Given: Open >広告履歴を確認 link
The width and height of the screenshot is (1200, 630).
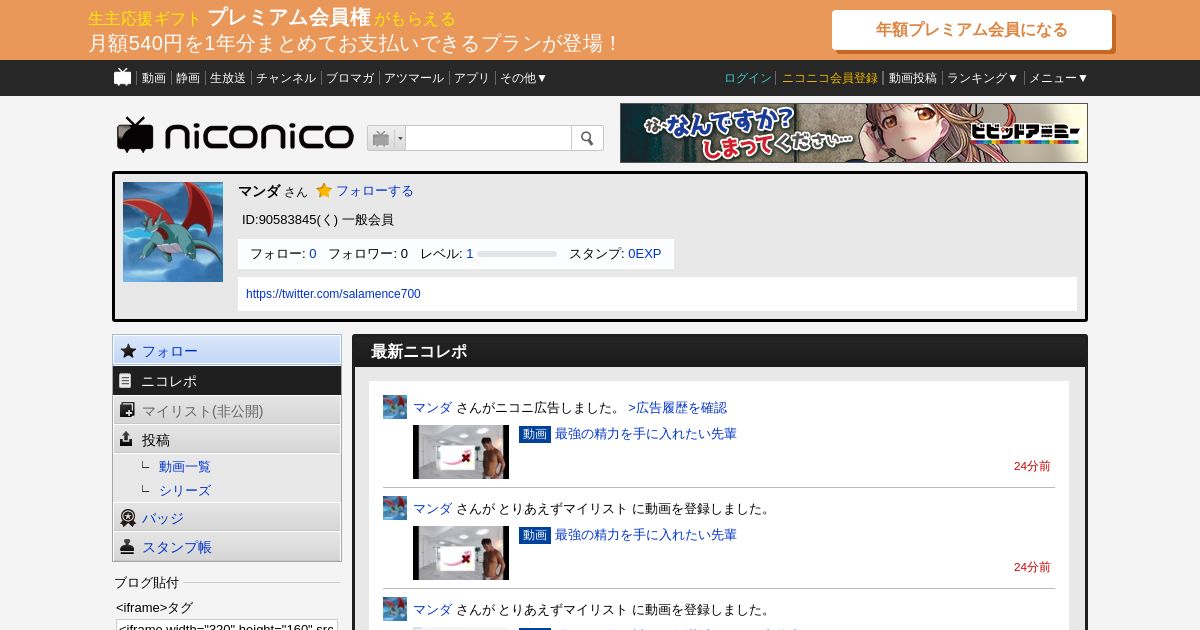Looking at the screenshot, I should click(678, 408).
